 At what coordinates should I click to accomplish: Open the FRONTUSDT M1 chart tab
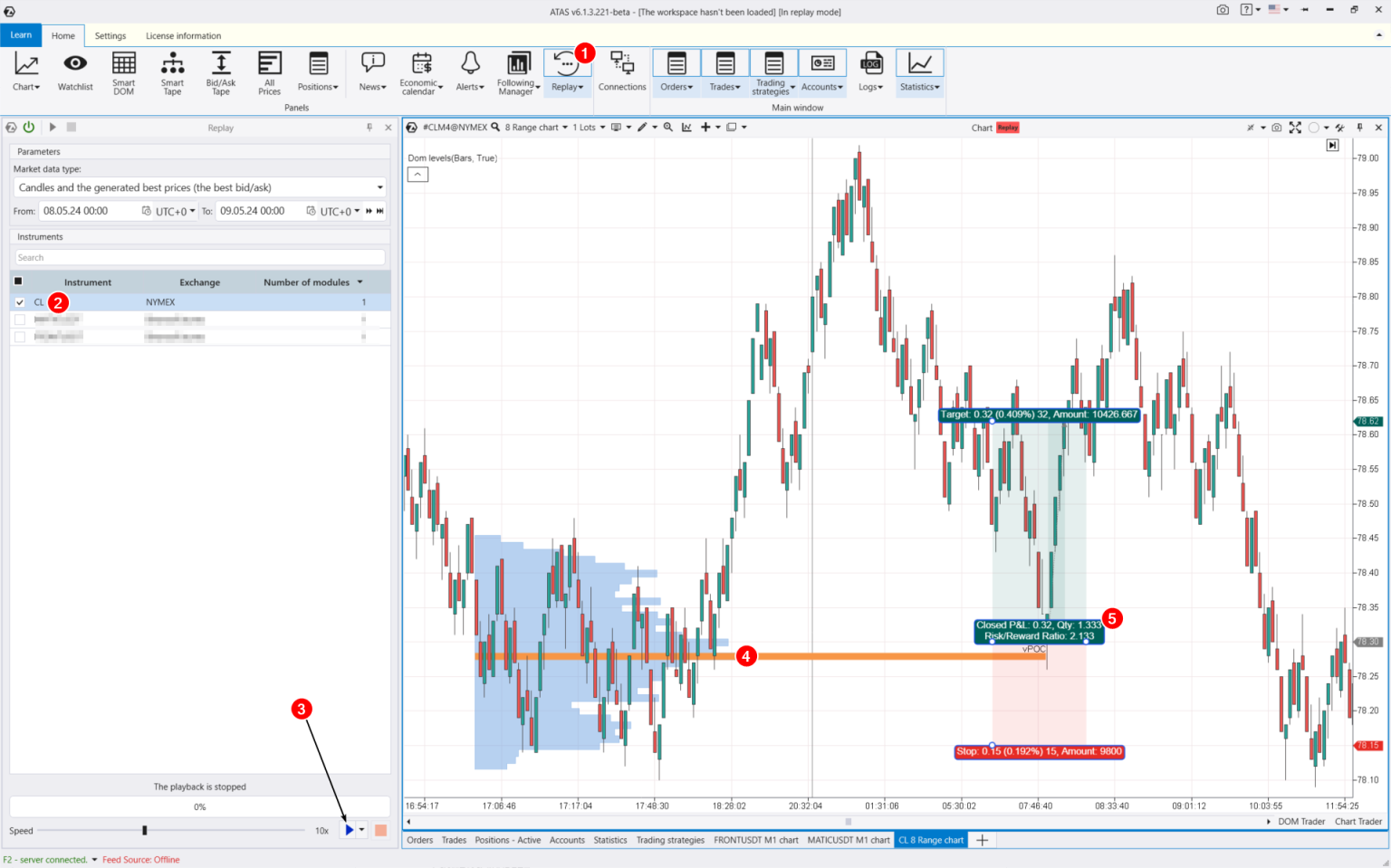coord(756,840)
